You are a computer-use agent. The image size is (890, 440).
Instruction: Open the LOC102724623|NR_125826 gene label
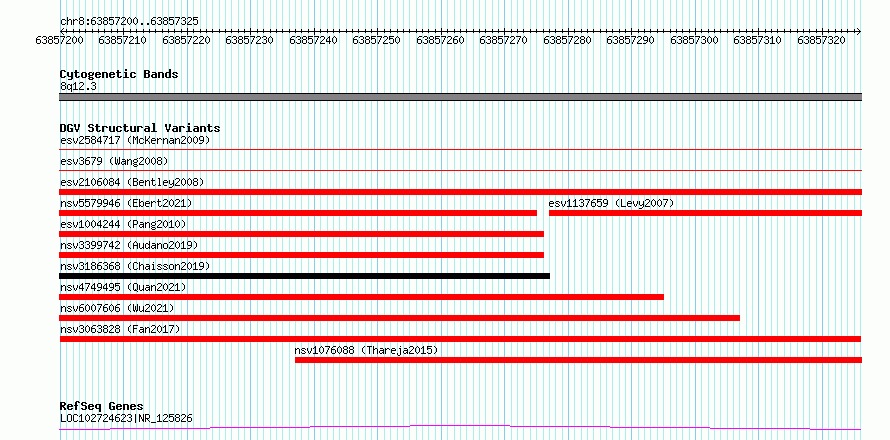(x=126, y=418)
